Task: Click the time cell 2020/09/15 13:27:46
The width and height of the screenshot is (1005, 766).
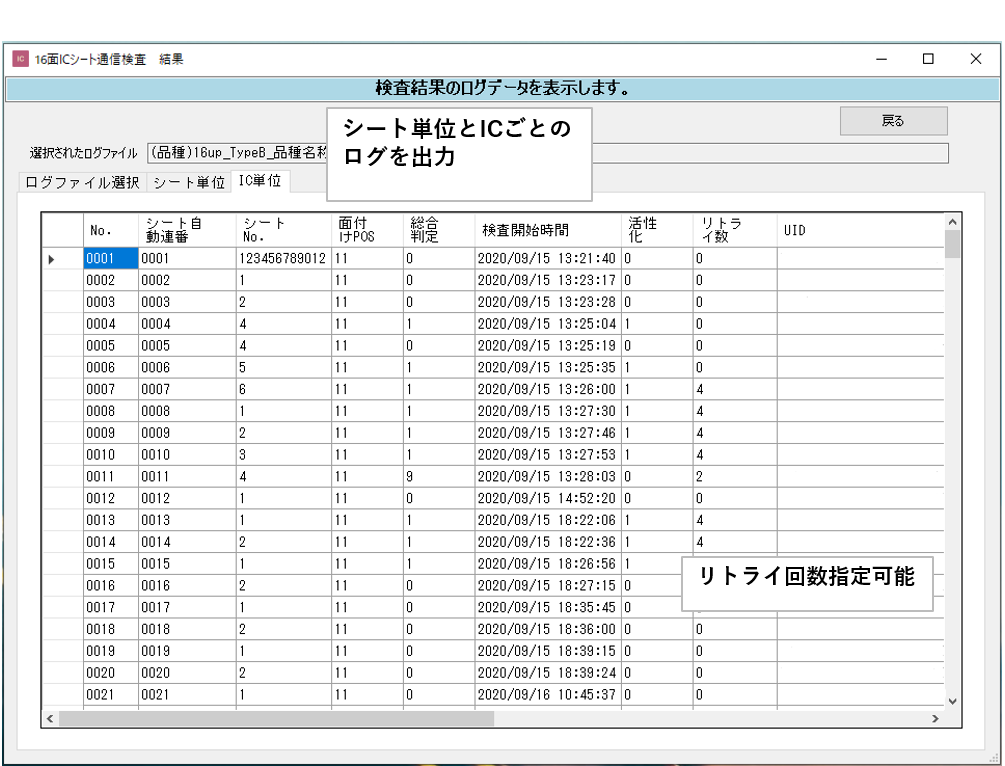Action: coord(548,433)
